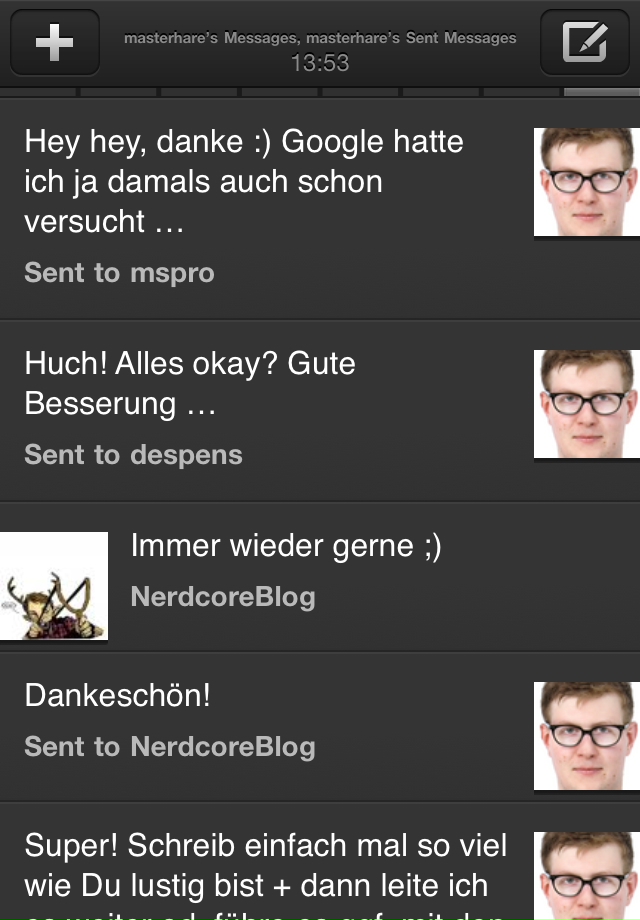Select the first page indicator segment

click(x=38, y=92)
